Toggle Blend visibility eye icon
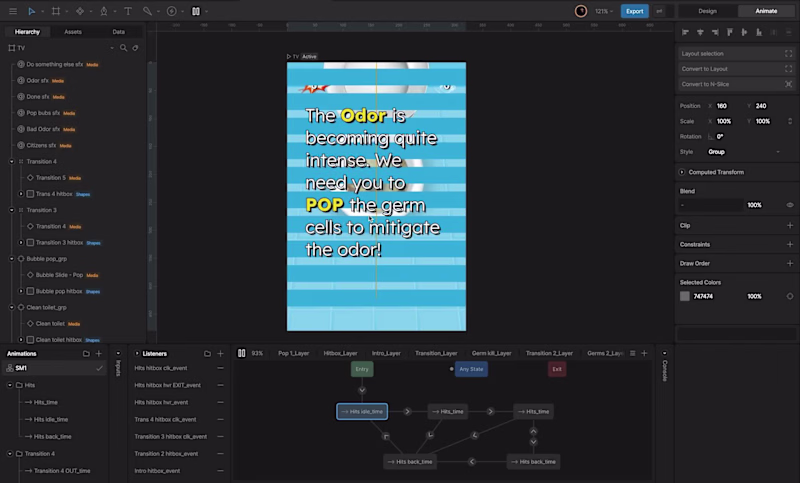 pos(790,205)
